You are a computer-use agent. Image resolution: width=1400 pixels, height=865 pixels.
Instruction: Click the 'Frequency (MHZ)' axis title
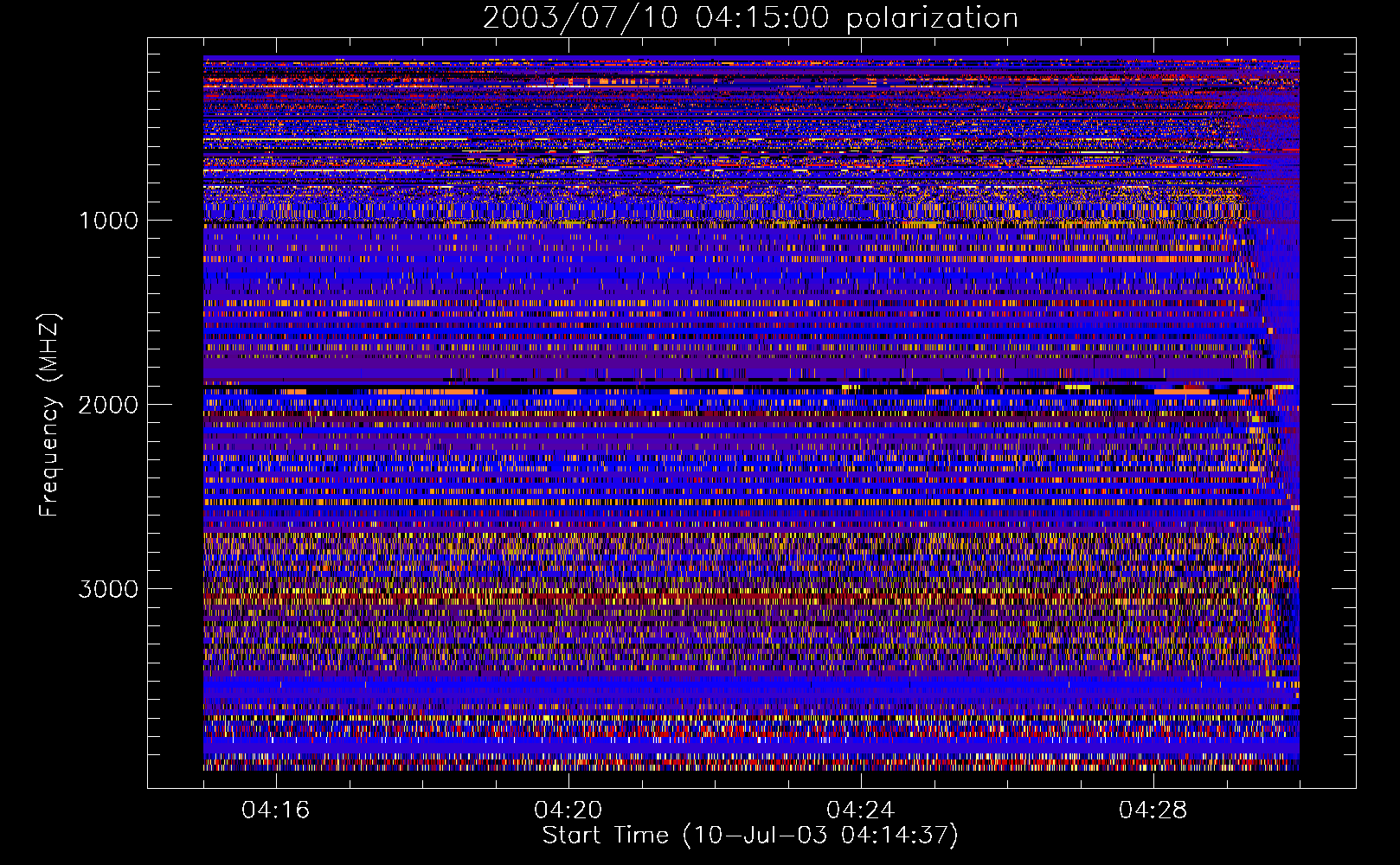[x=50, y=415]
